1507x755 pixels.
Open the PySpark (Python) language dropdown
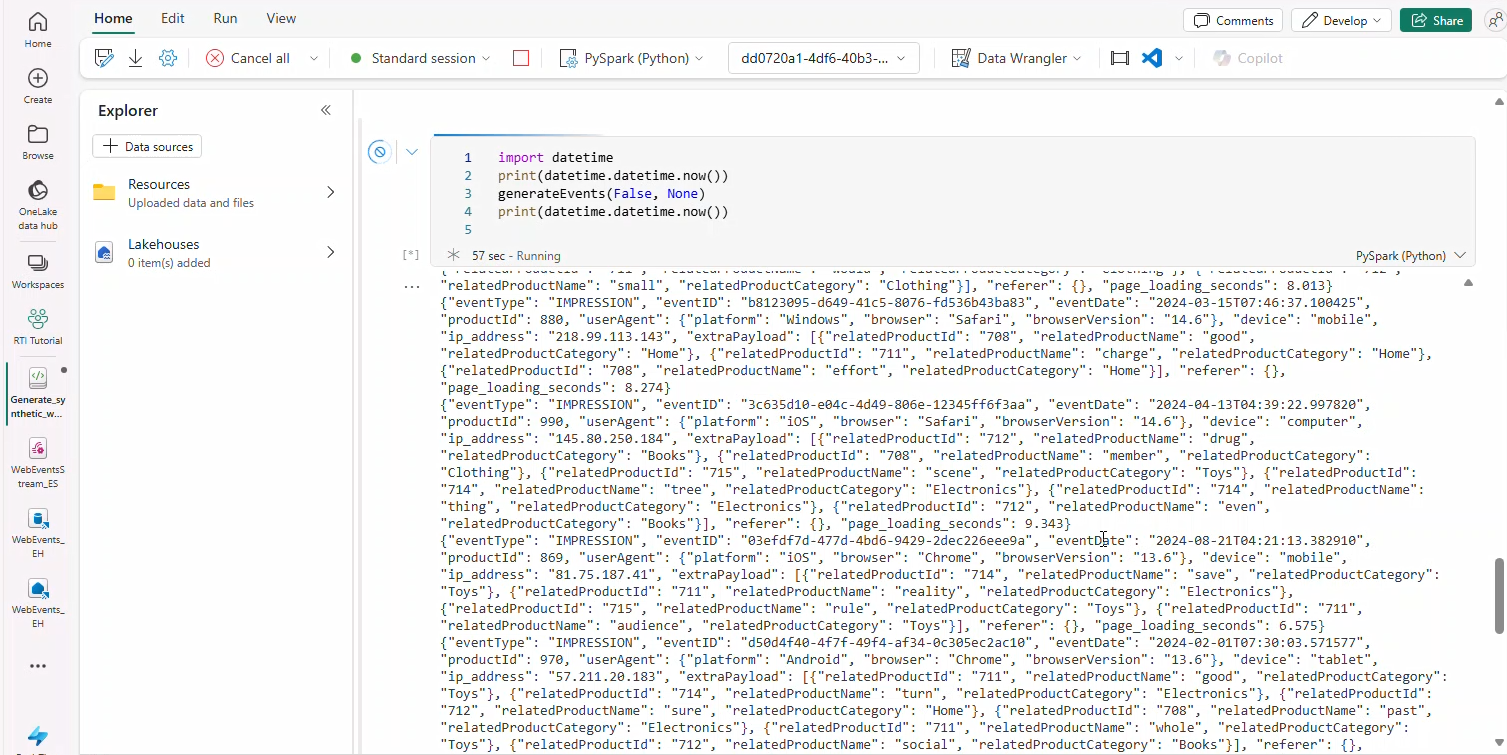632,58
